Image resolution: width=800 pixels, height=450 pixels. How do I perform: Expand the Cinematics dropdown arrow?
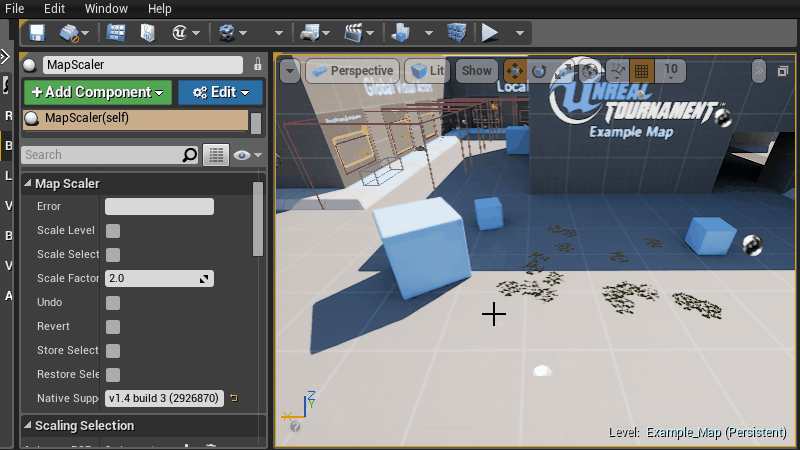pyautogui.click(x=370, y=33)
